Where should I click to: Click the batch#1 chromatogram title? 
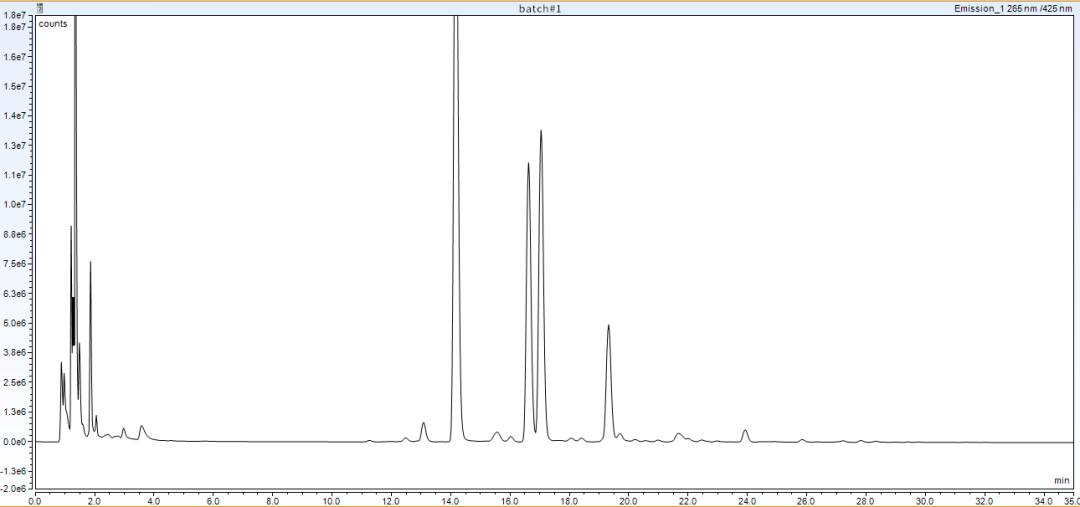tap(540, 7)
